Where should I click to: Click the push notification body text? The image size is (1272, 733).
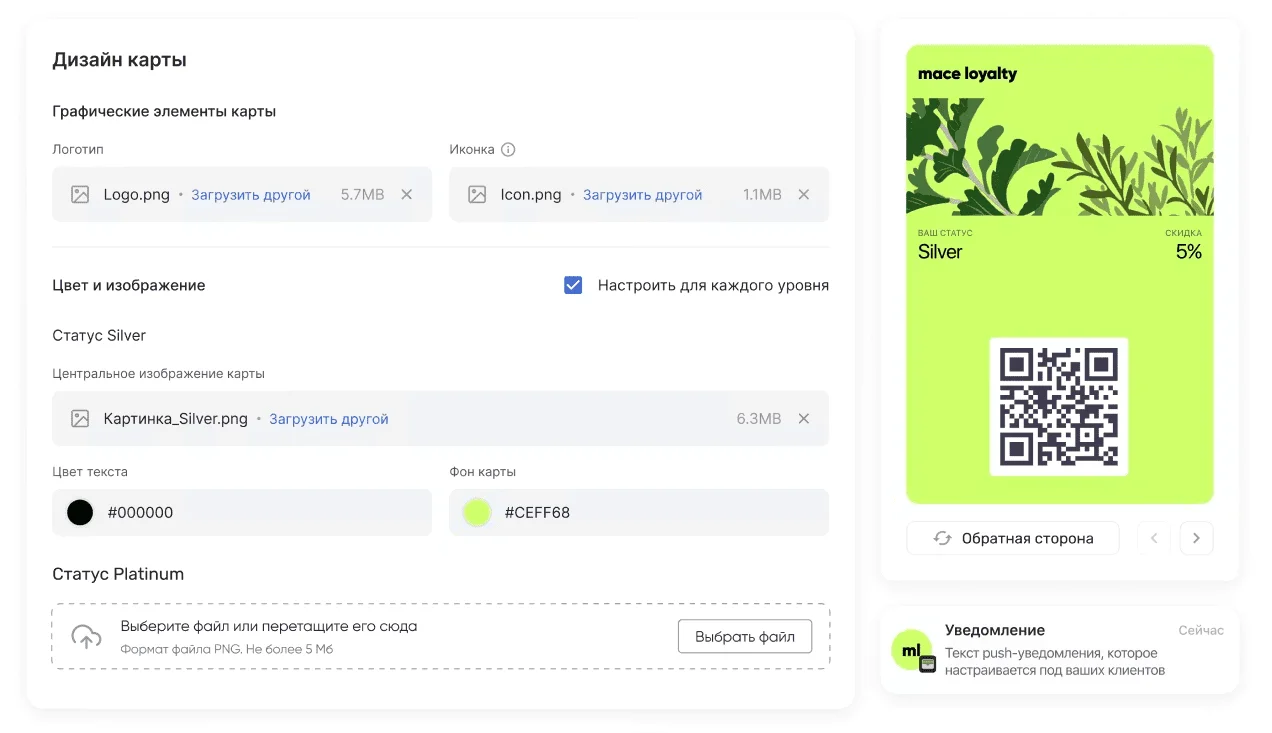(1055, 662)
